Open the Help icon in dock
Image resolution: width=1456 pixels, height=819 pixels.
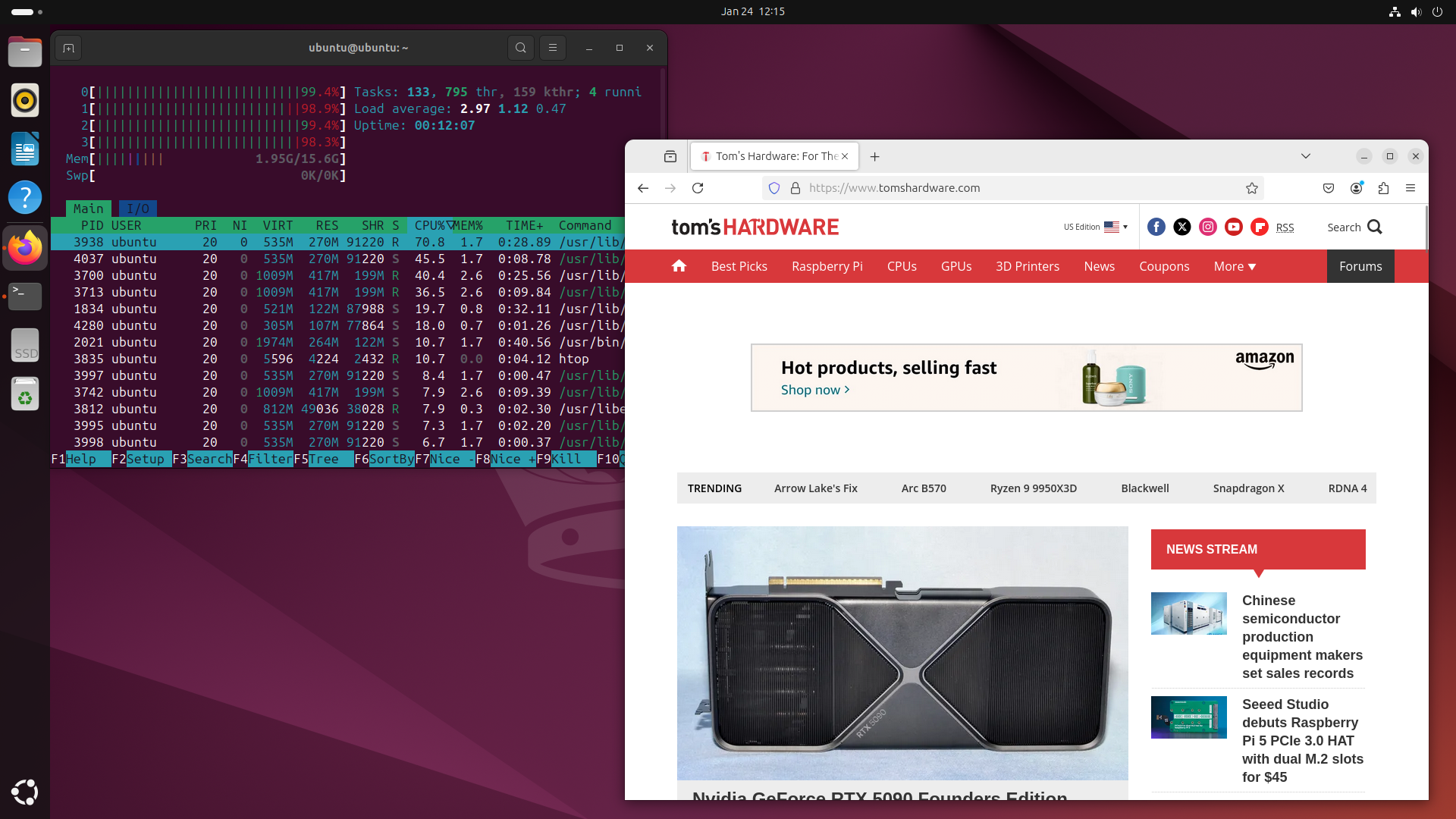(x=25, y=197)
